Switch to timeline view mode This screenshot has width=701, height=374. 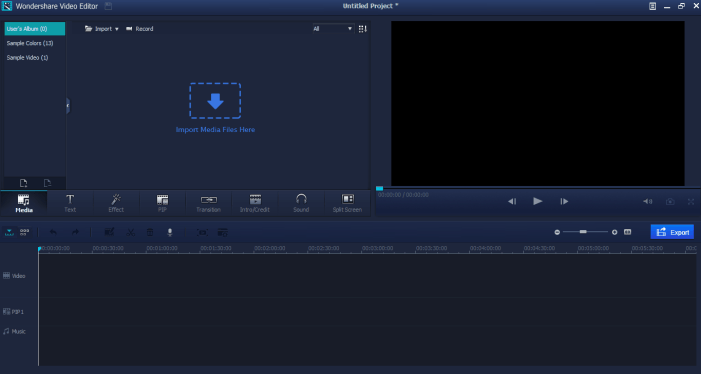[x=9, y=232]
